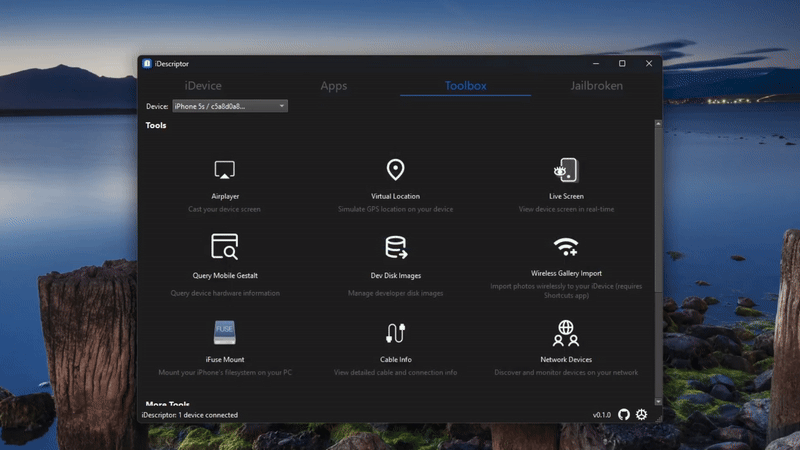The image size is (800, 450).
Task: Maximize the iDescriptor window
Action: pos(622,63)
